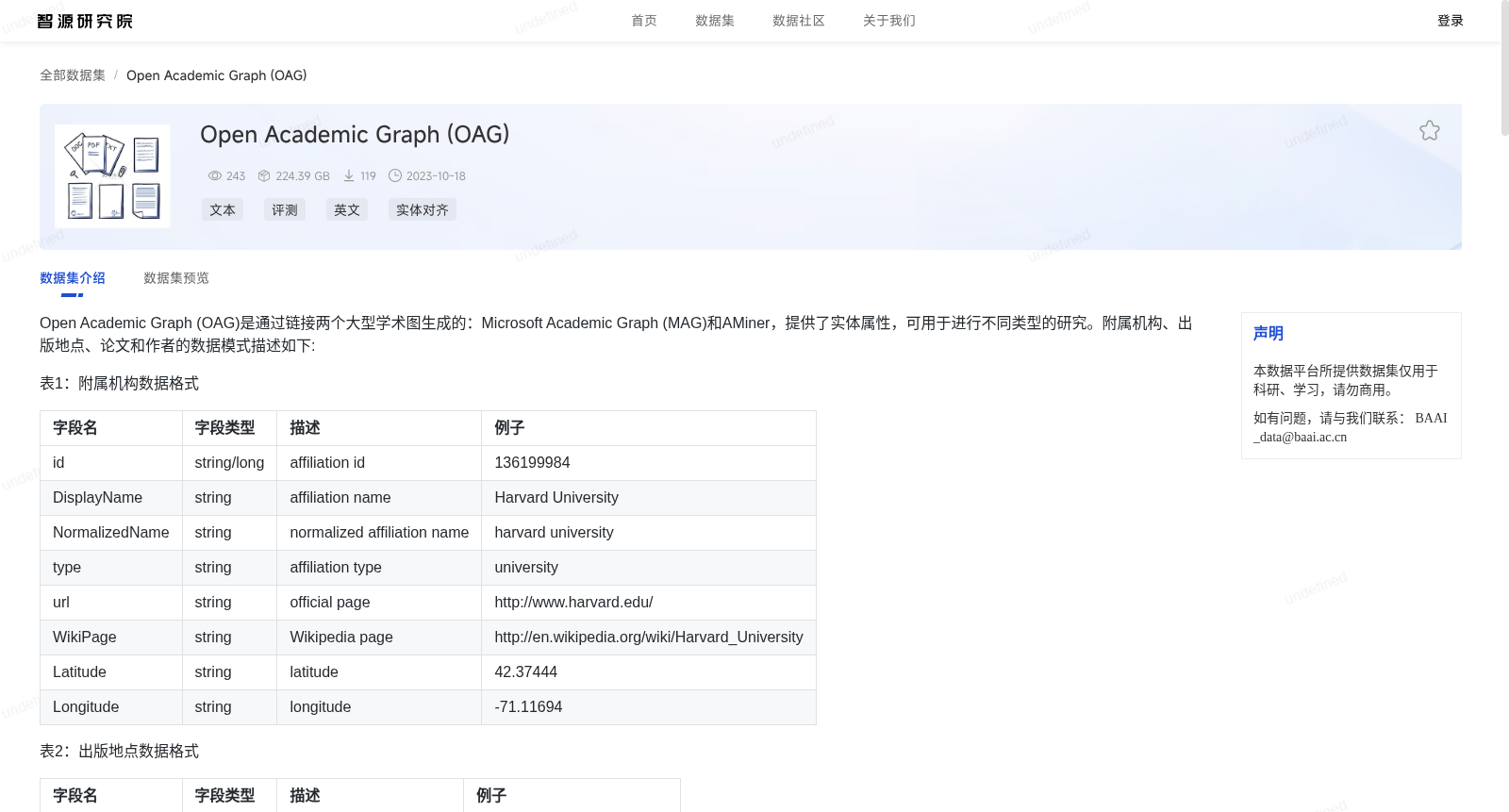Click the dataset size cube icon
This screenshot has width=1509, height=812.
tap(264, 176)
